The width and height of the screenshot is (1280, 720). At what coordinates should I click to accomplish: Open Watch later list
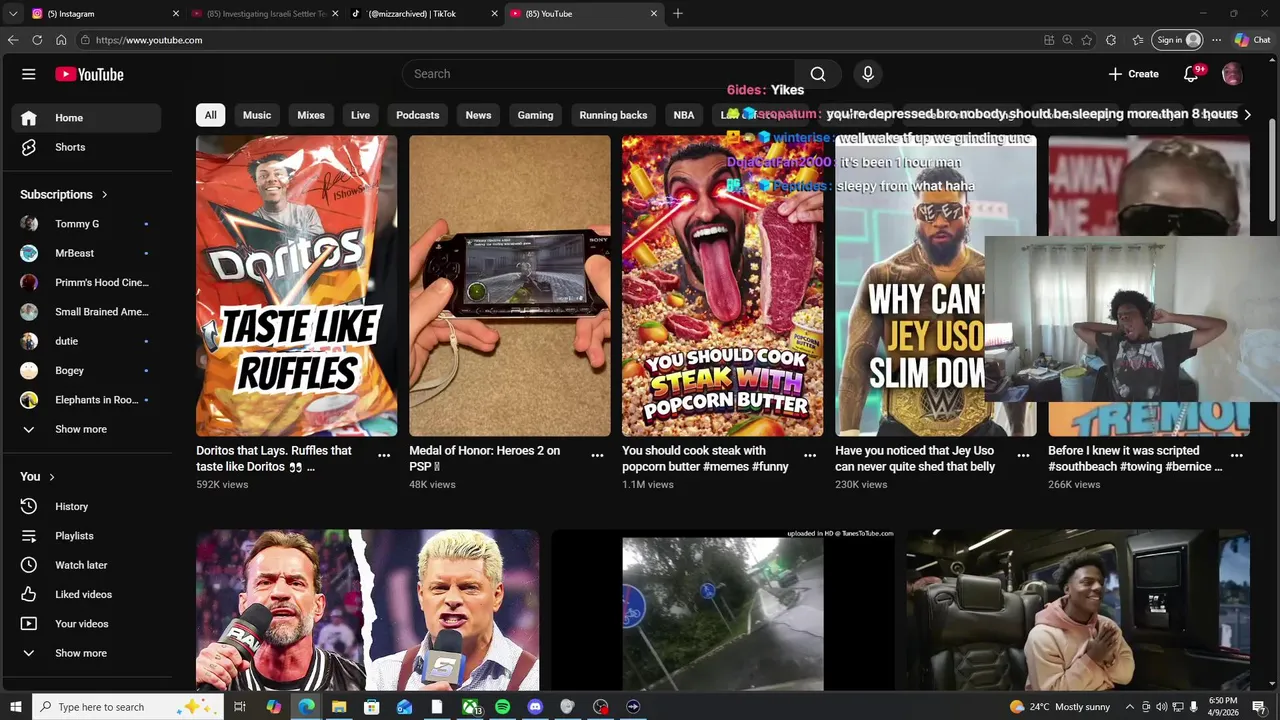[x=86, y=565]
